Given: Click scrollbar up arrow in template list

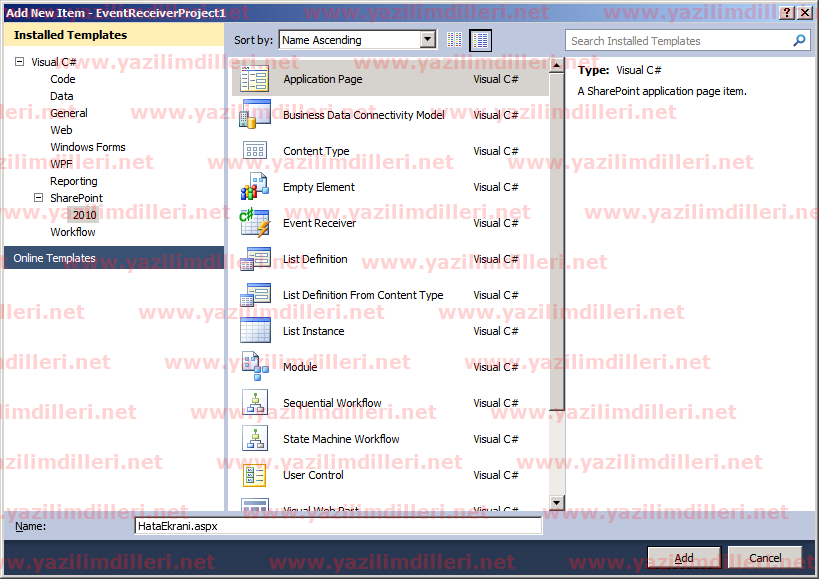Looking at the screenshot, I should pos(556,65).
